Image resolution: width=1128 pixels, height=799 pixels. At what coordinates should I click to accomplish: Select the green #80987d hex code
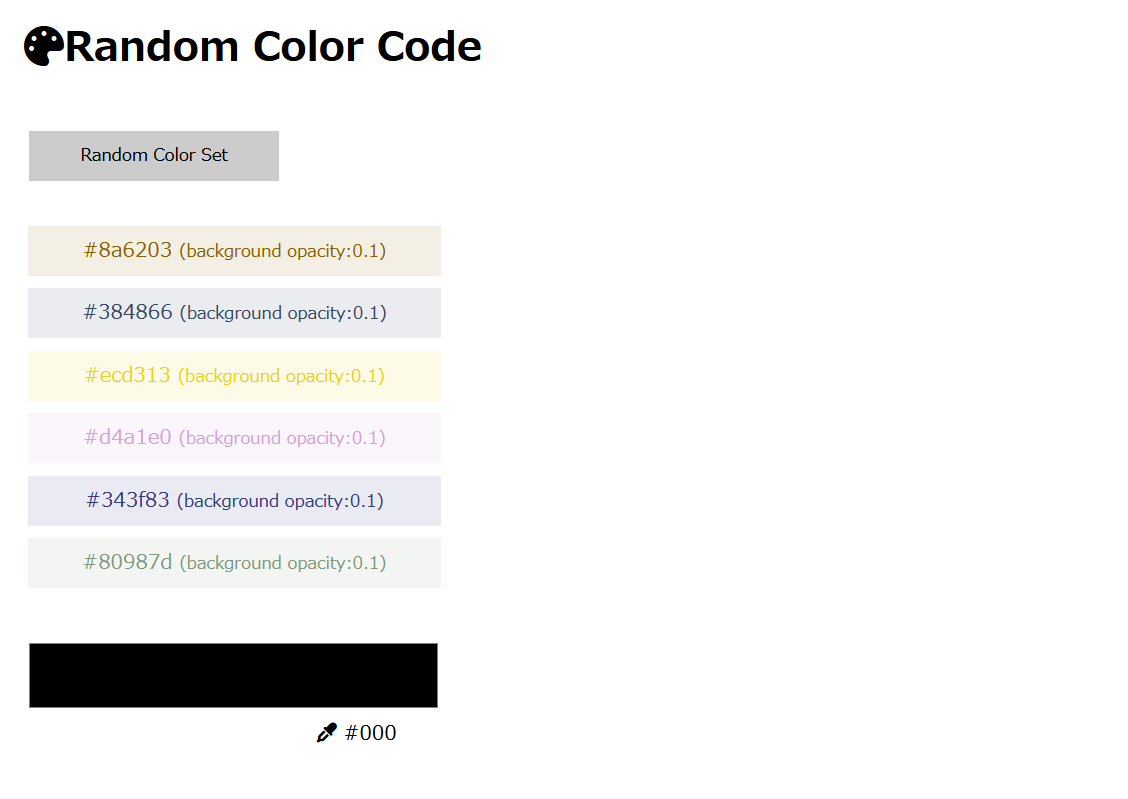click(128, 562)
